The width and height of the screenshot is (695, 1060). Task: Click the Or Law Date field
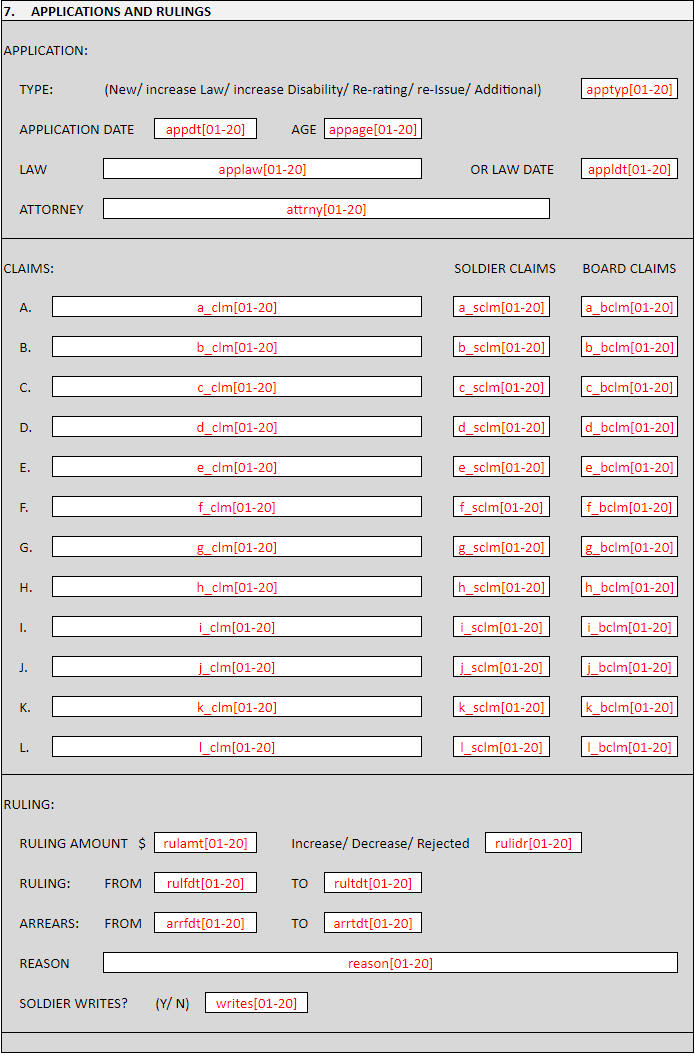(x=629, y=169)
